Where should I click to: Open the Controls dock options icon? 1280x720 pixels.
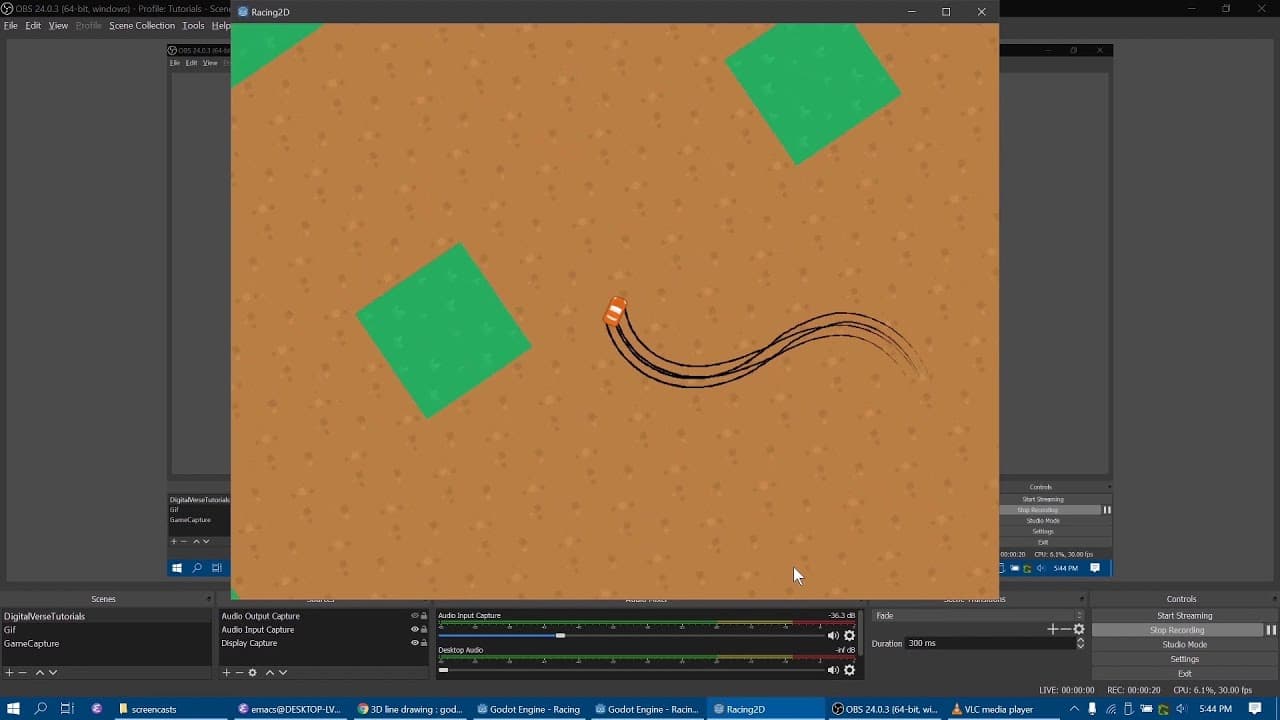pyautogui.click(x=1273, y=599)
